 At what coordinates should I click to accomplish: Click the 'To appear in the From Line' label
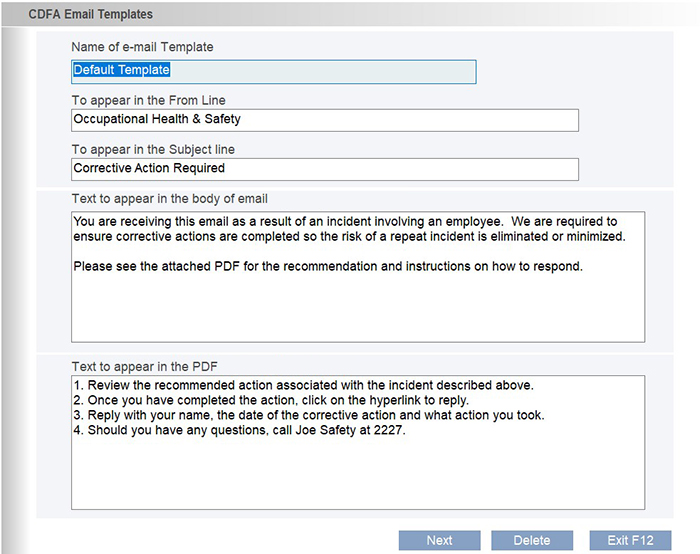coord(148,100)
